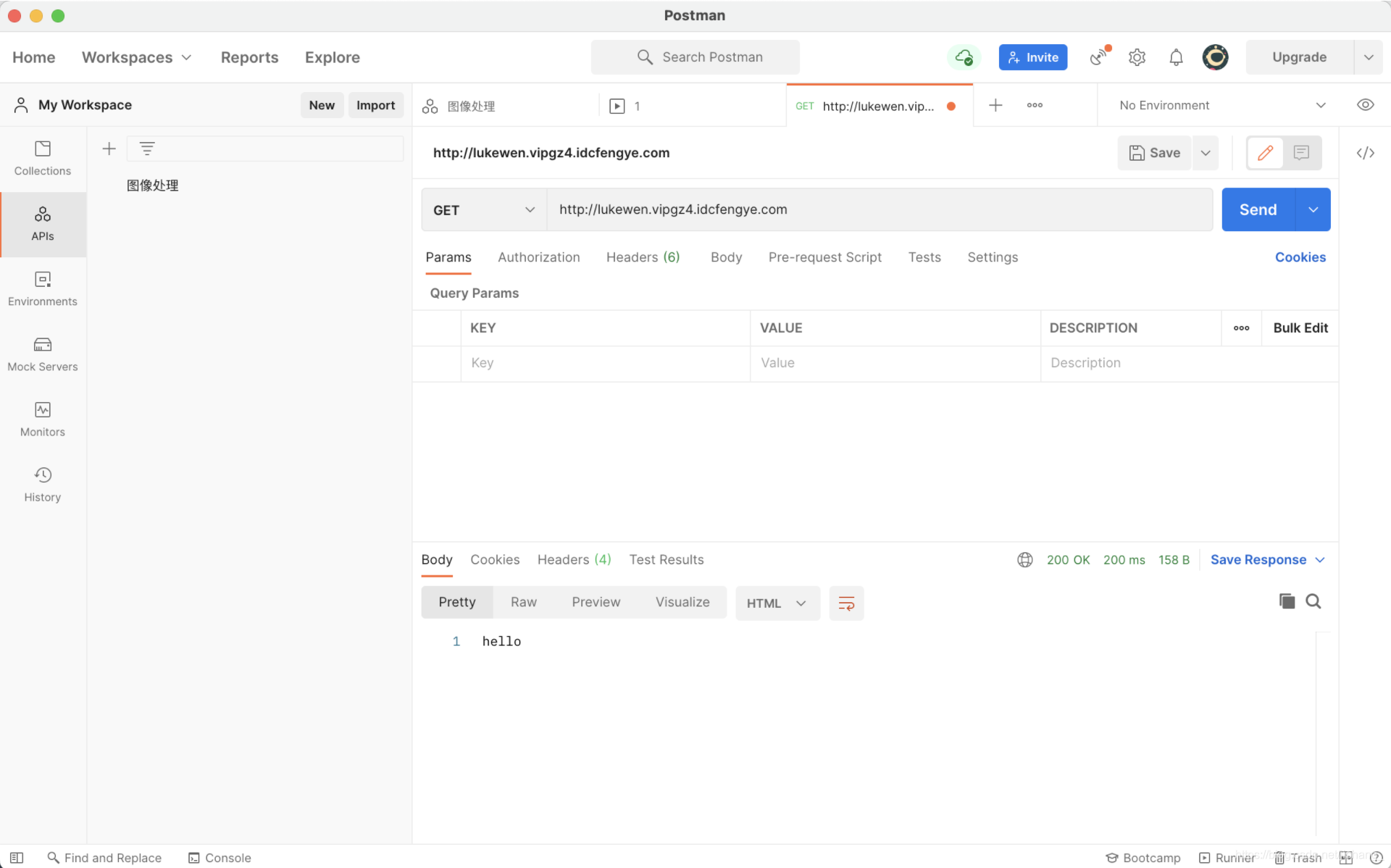Open the Save options dropdown arrow

tap(1206, 153)
